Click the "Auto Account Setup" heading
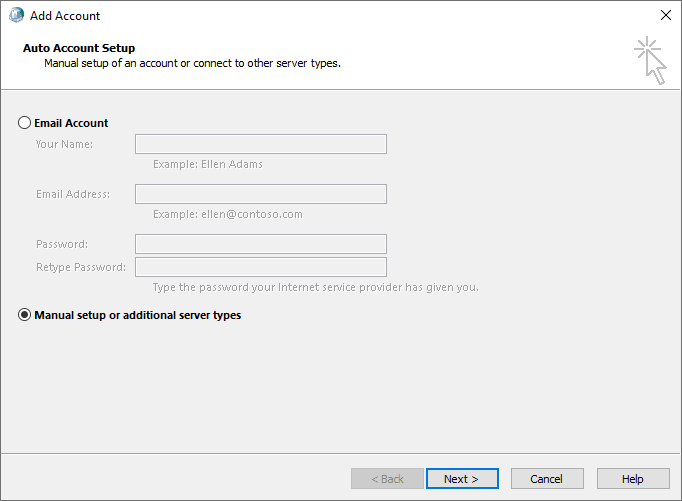682x501 pixels. click(79, 48)
